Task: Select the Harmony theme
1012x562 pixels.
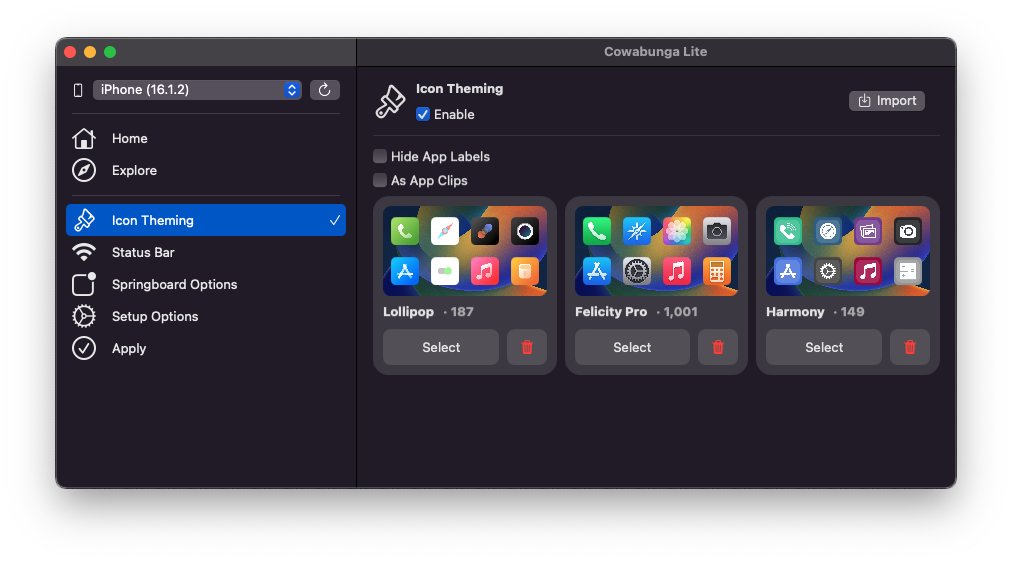Action: pos(824,347)
